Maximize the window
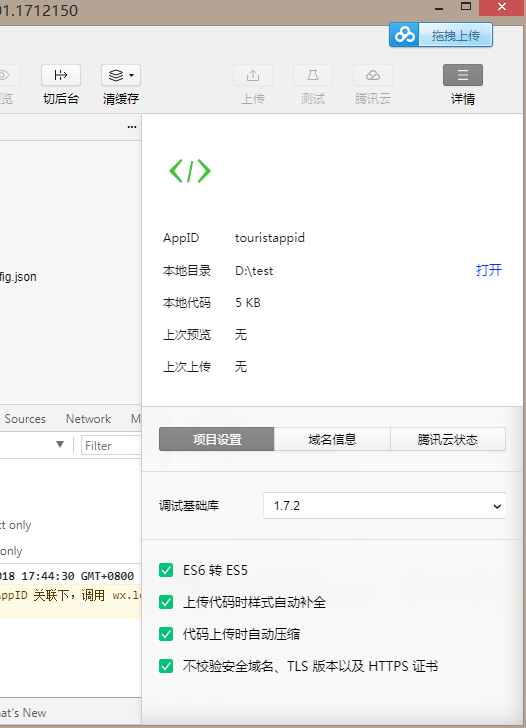526x728 pixels. pos(466,6)
